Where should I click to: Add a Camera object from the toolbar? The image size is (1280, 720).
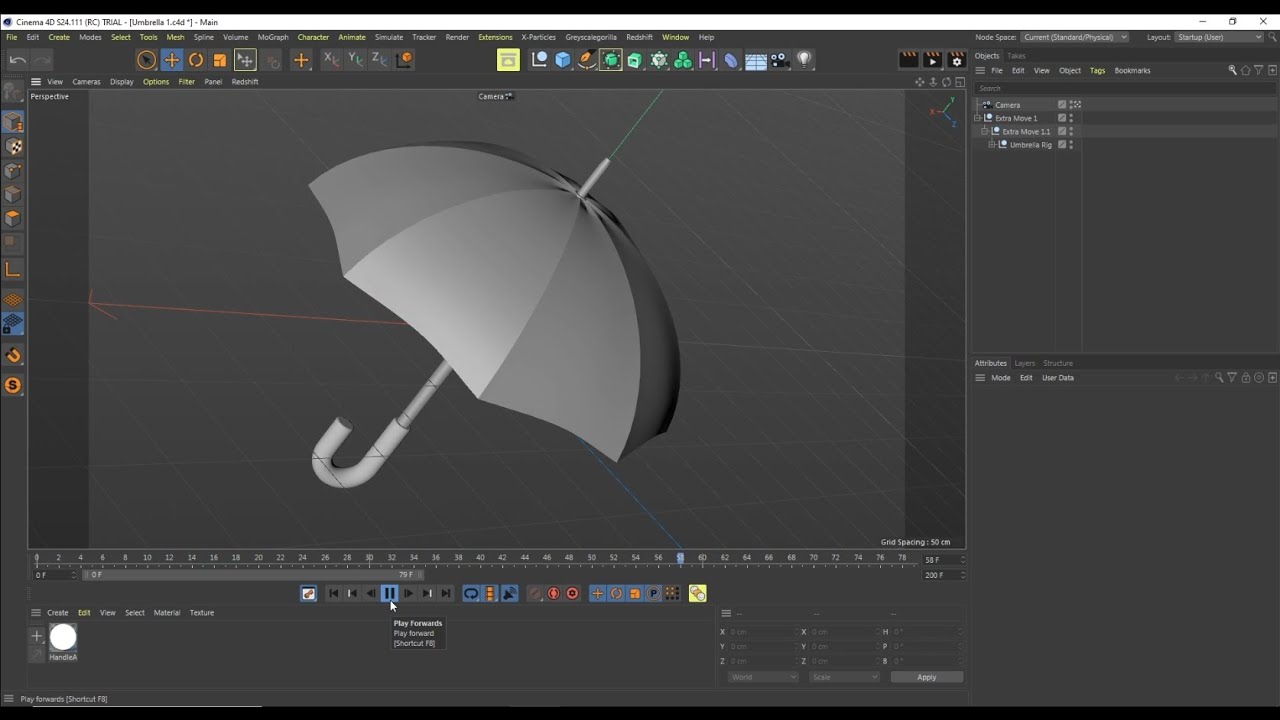coord(780,60)
